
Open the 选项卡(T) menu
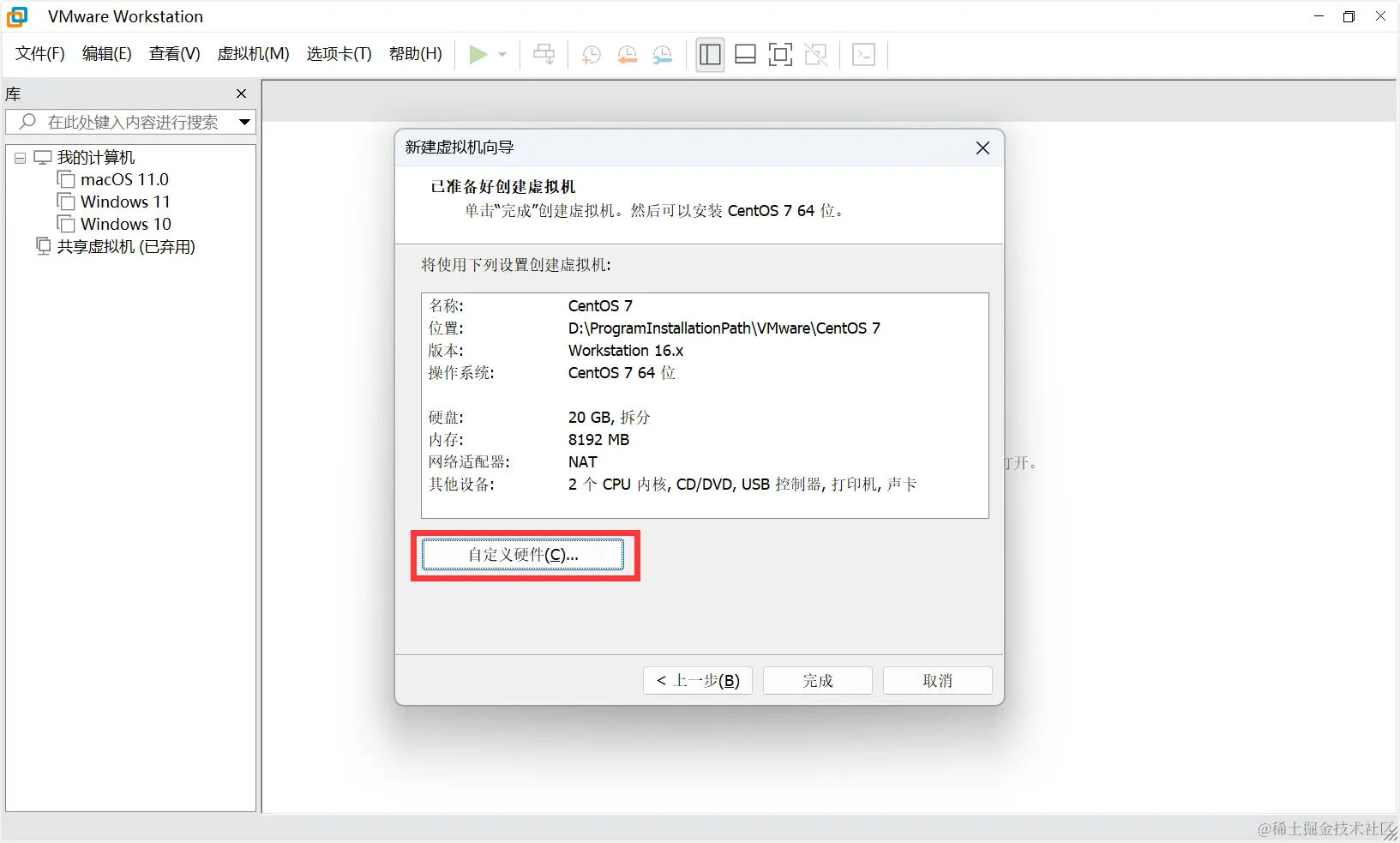pos(339,54)
